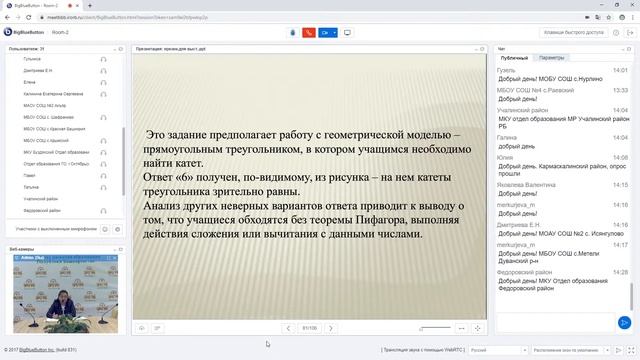This screenshot has height=360, width=640.
Task: Click the BigBlueButton logo
Action: [24, 32]
